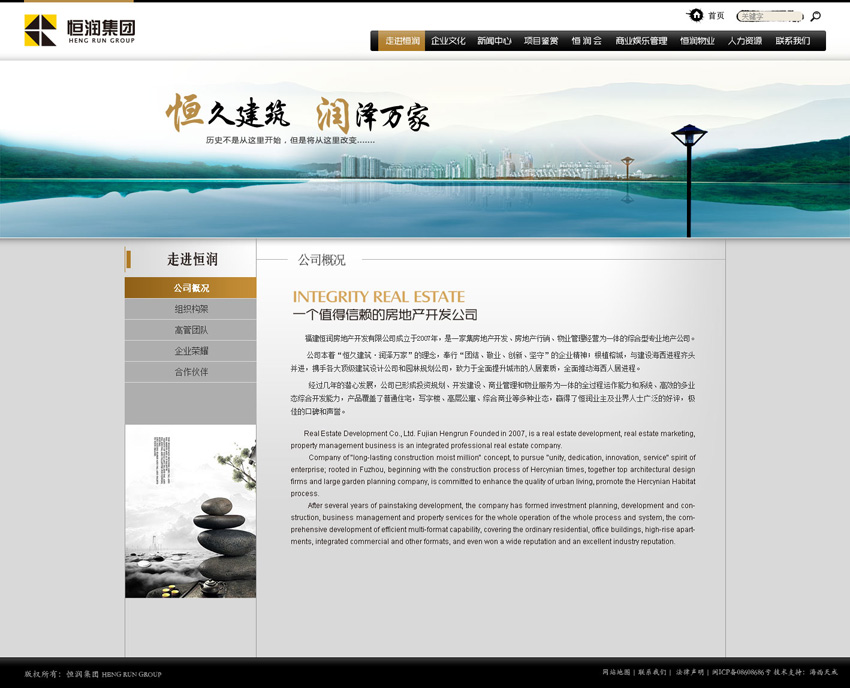
Task: Open the 项目鉴赏 menu item
Action: click(x=541, y=41)
